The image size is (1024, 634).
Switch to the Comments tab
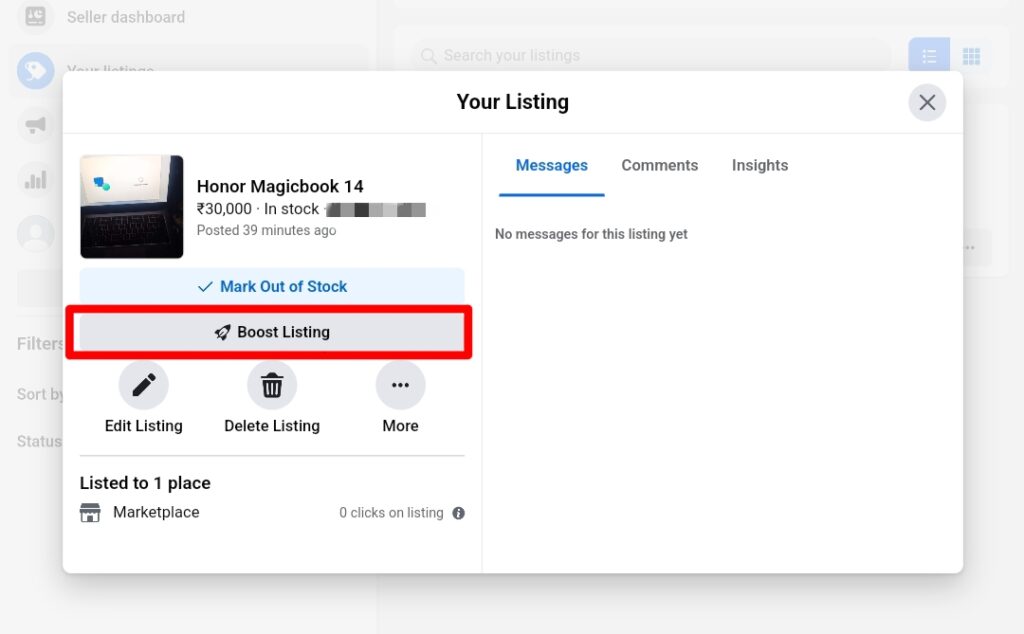coord(660,166)
